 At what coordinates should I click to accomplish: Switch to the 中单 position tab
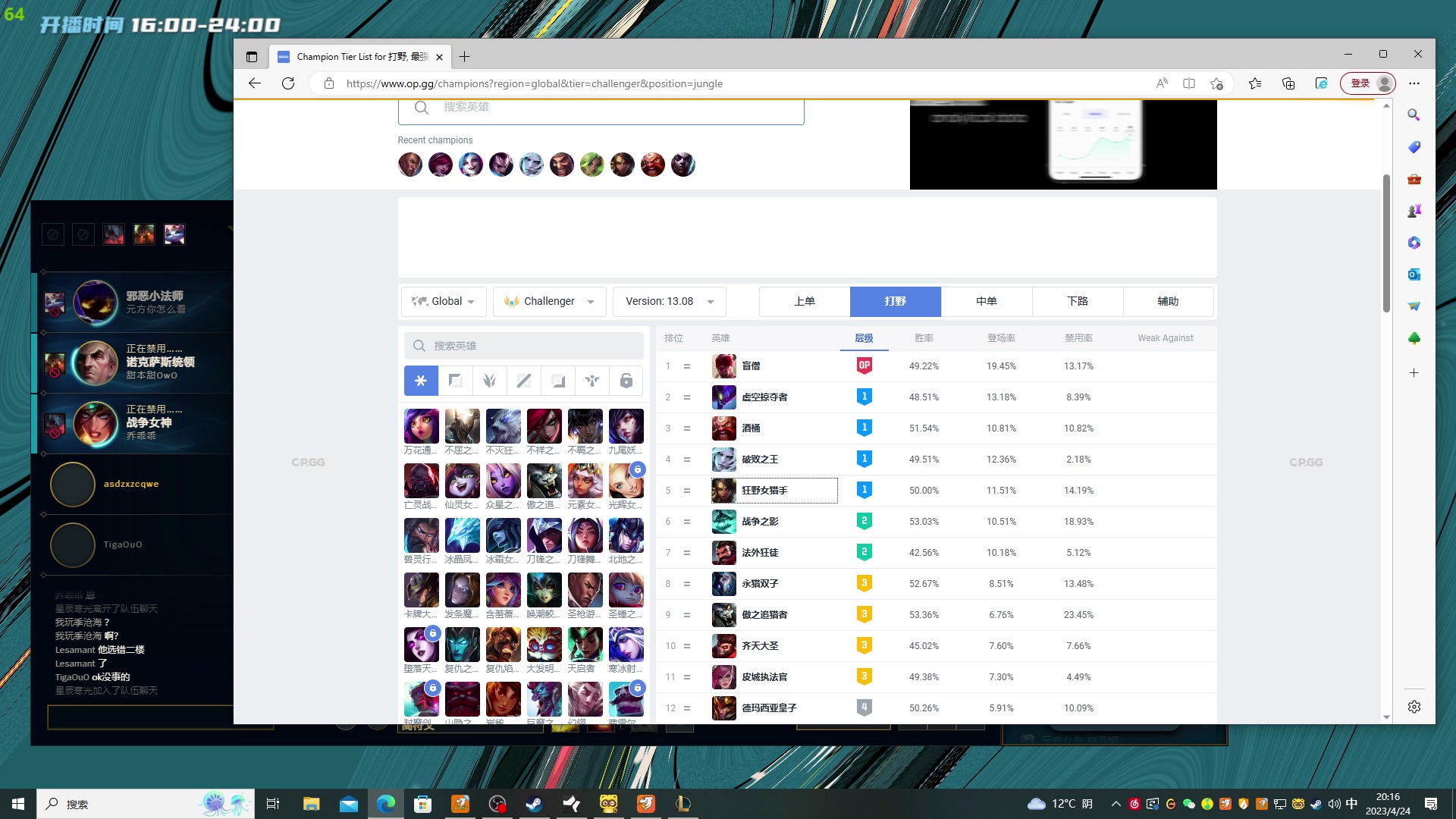[x=986, y=301]
